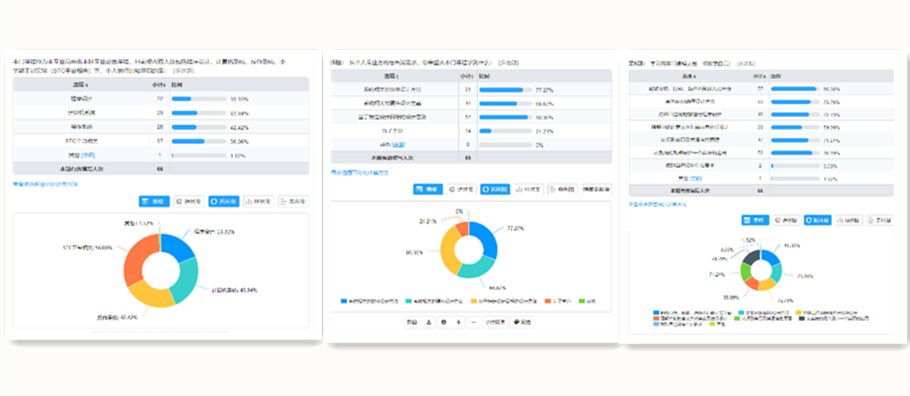Switch middle panel to column chart view
Screen dimensions: 910x396
coord(529,189)
